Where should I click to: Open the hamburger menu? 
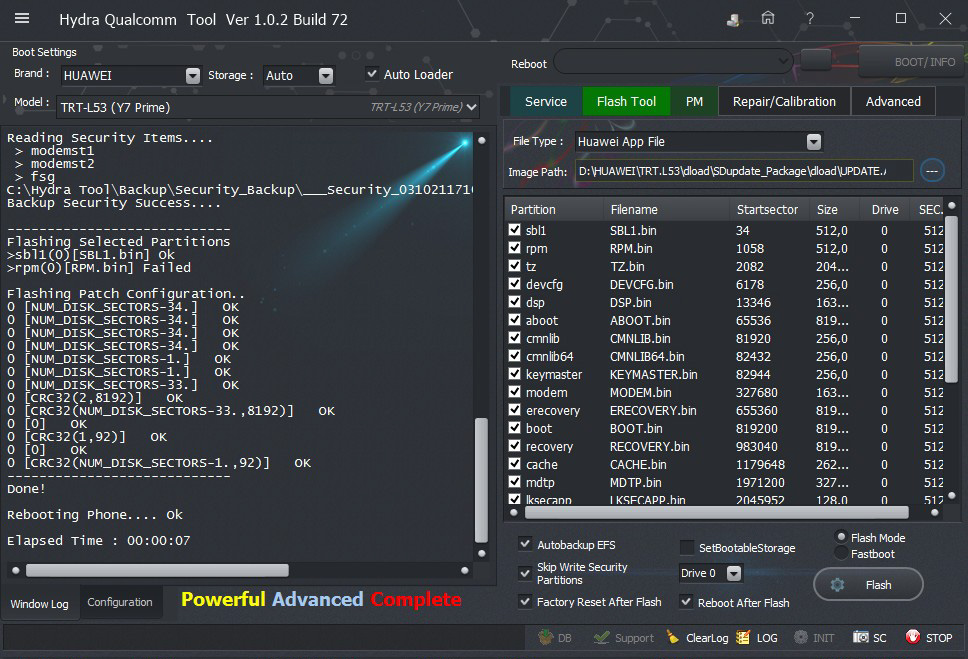(x=22, y=18)
